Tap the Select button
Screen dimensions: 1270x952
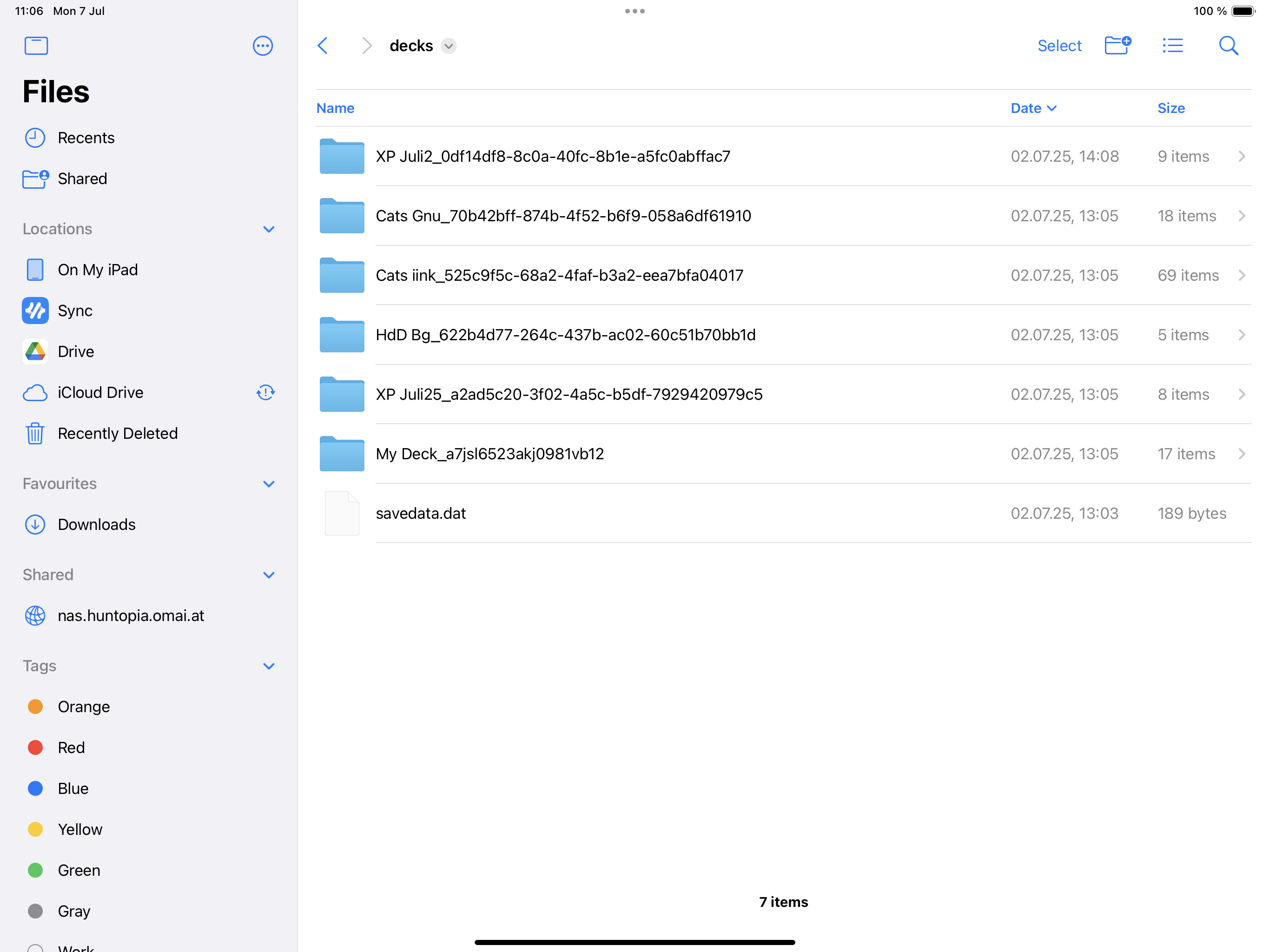(1058, 46)
